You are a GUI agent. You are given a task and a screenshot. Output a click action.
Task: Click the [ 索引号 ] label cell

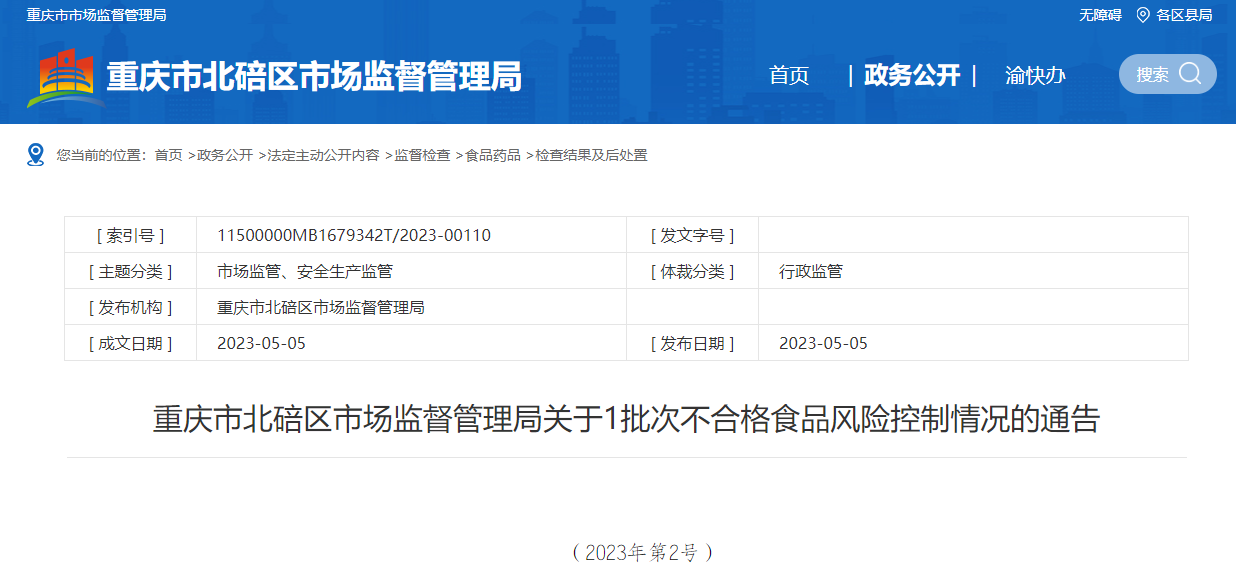(x=131, y=235)
